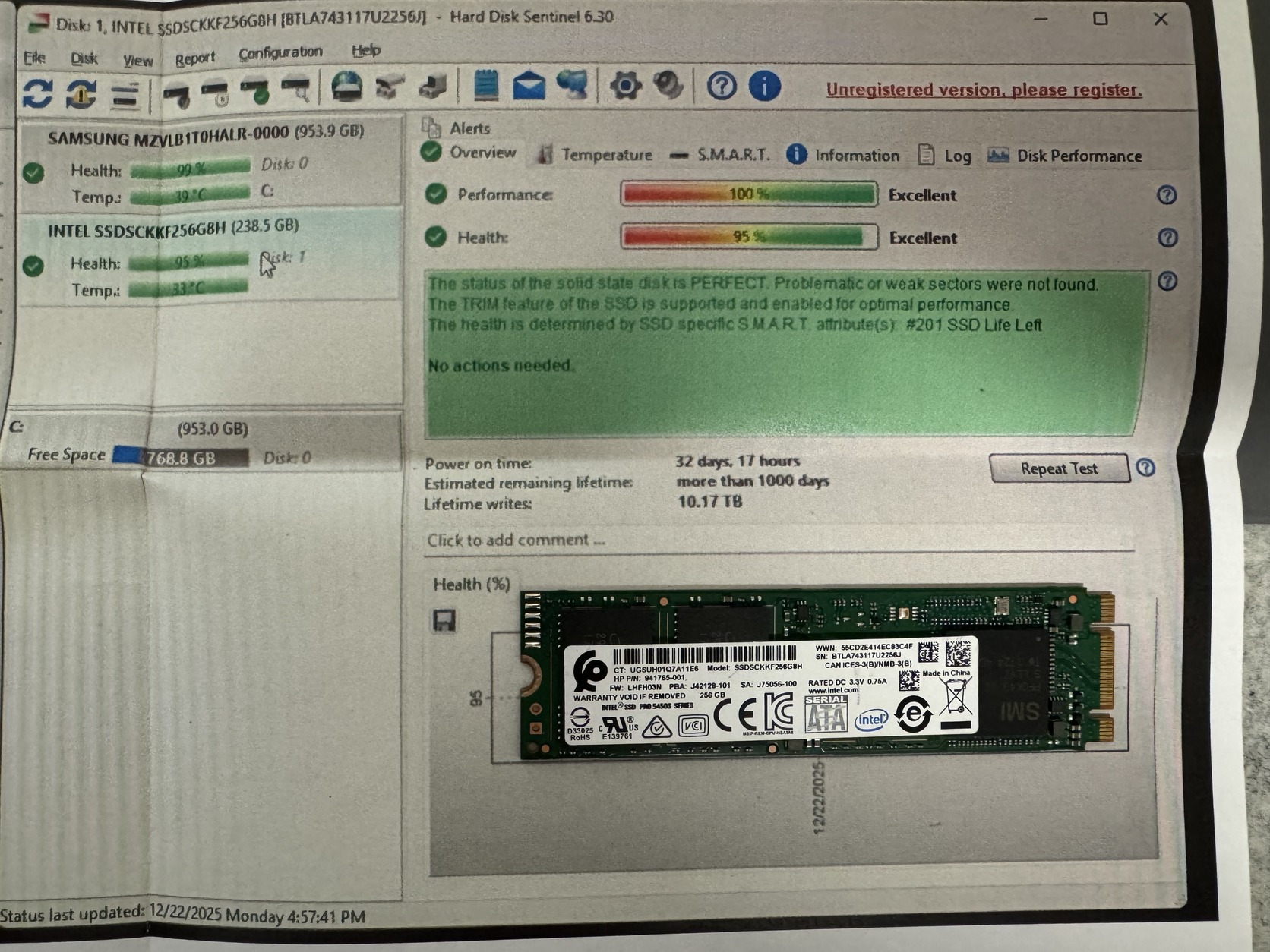
Task: Click the disk icon with green badge
Action: pos(255,91)
